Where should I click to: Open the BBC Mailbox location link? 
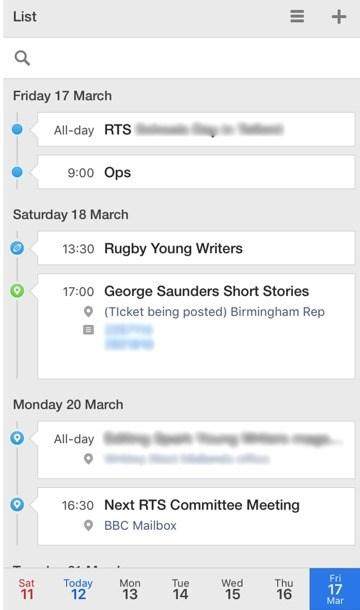click(140, 526)
